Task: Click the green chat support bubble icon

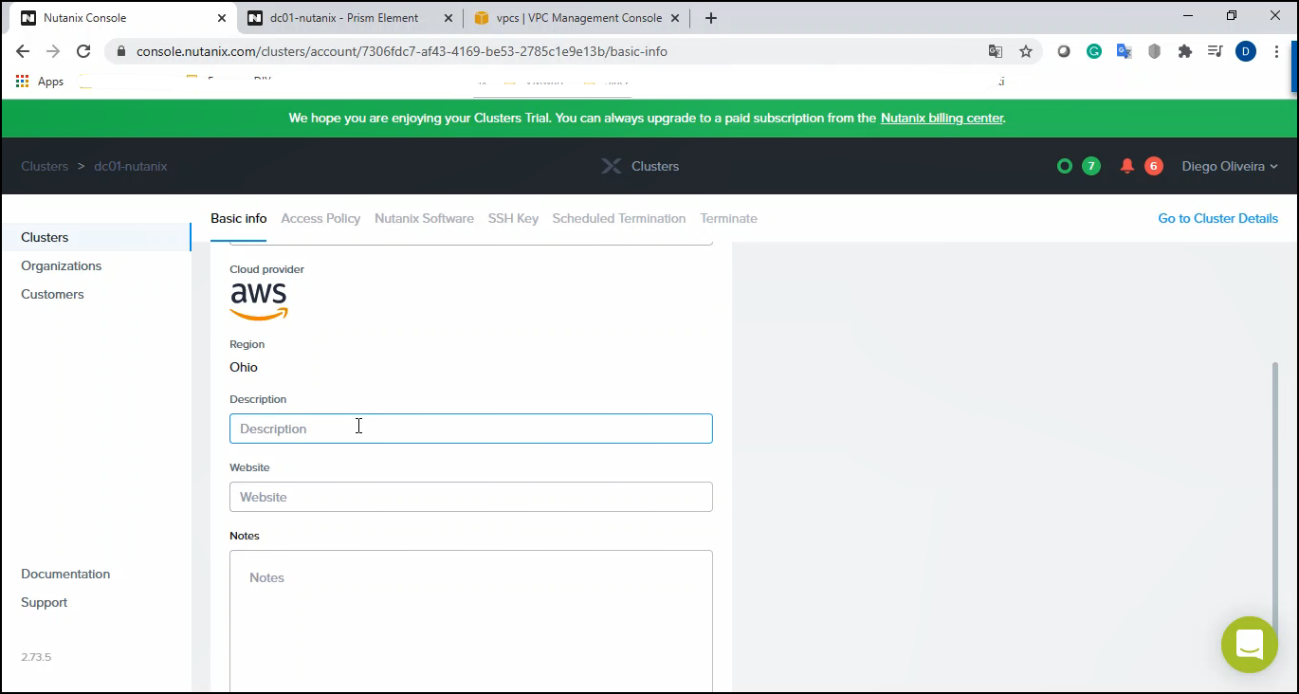Action: [1249, 644]
